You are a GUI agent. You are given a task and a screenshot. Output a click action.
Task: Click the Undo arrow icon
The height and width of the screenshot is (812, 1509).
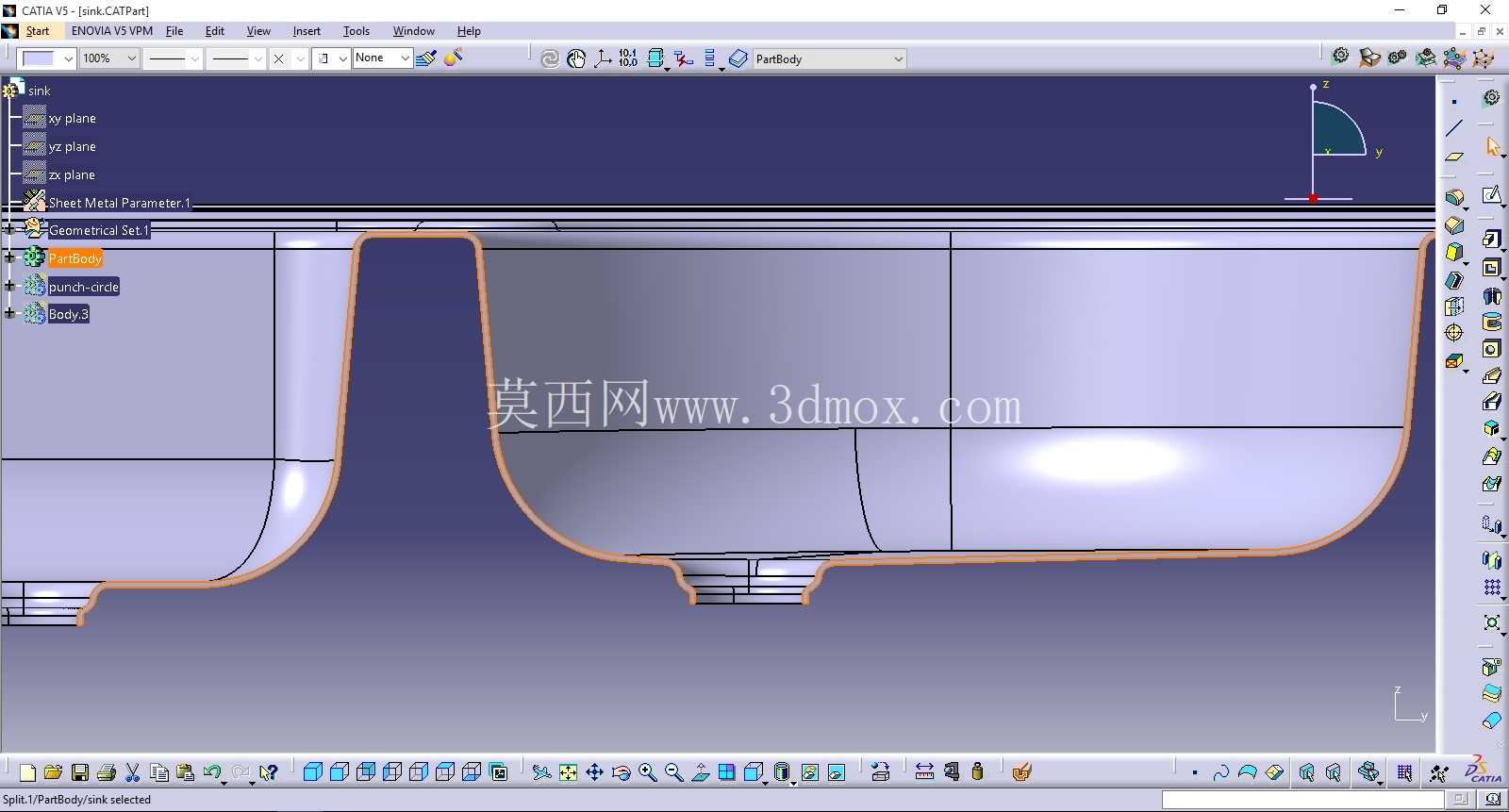pos(213,772)
